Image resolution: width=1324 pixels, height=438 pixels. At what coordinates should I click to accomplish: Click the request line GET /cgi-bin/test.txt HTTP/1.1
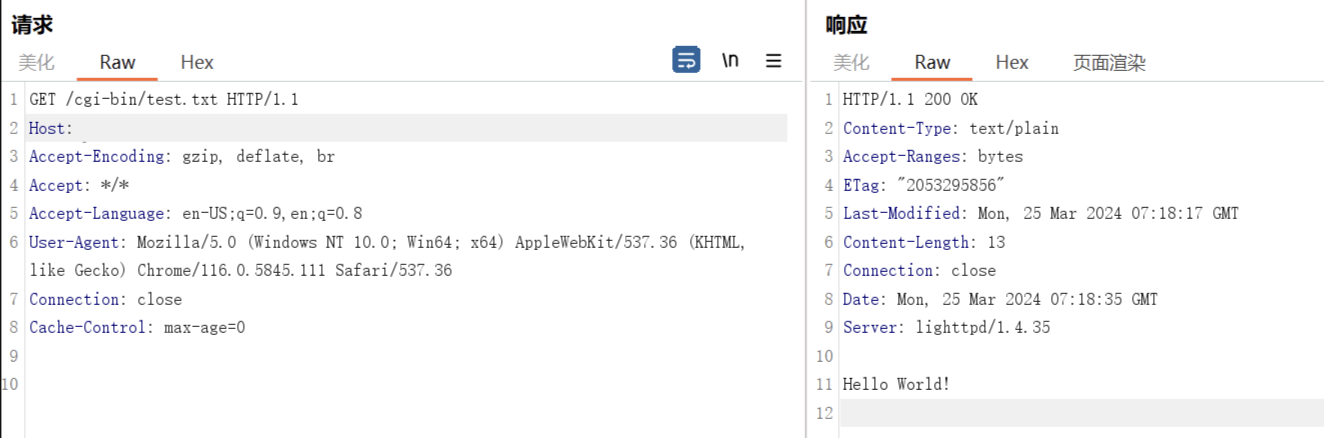(x=164, y=100)
